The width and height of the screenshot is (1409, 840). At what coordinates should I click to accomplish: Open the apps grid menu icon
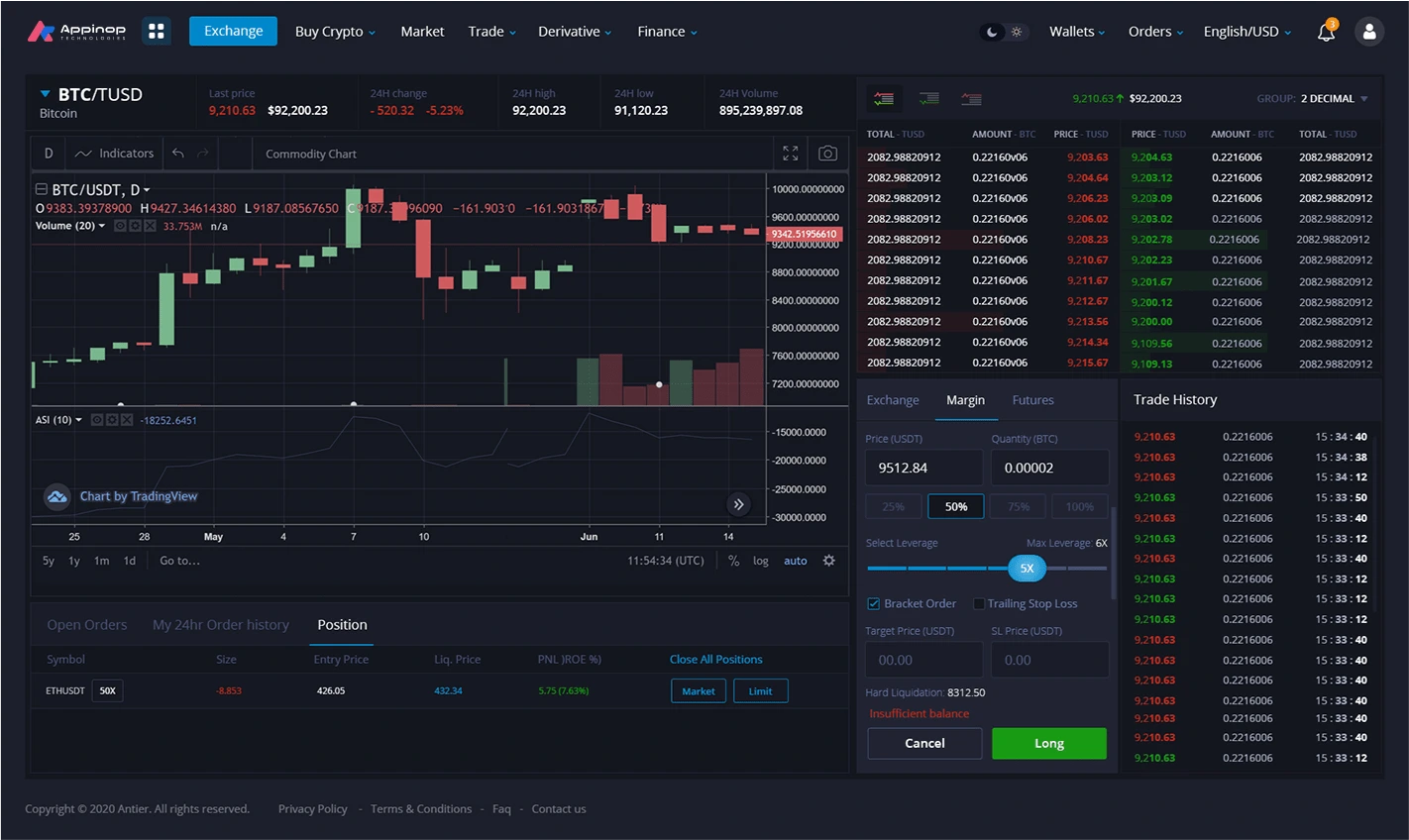[156, 31]
